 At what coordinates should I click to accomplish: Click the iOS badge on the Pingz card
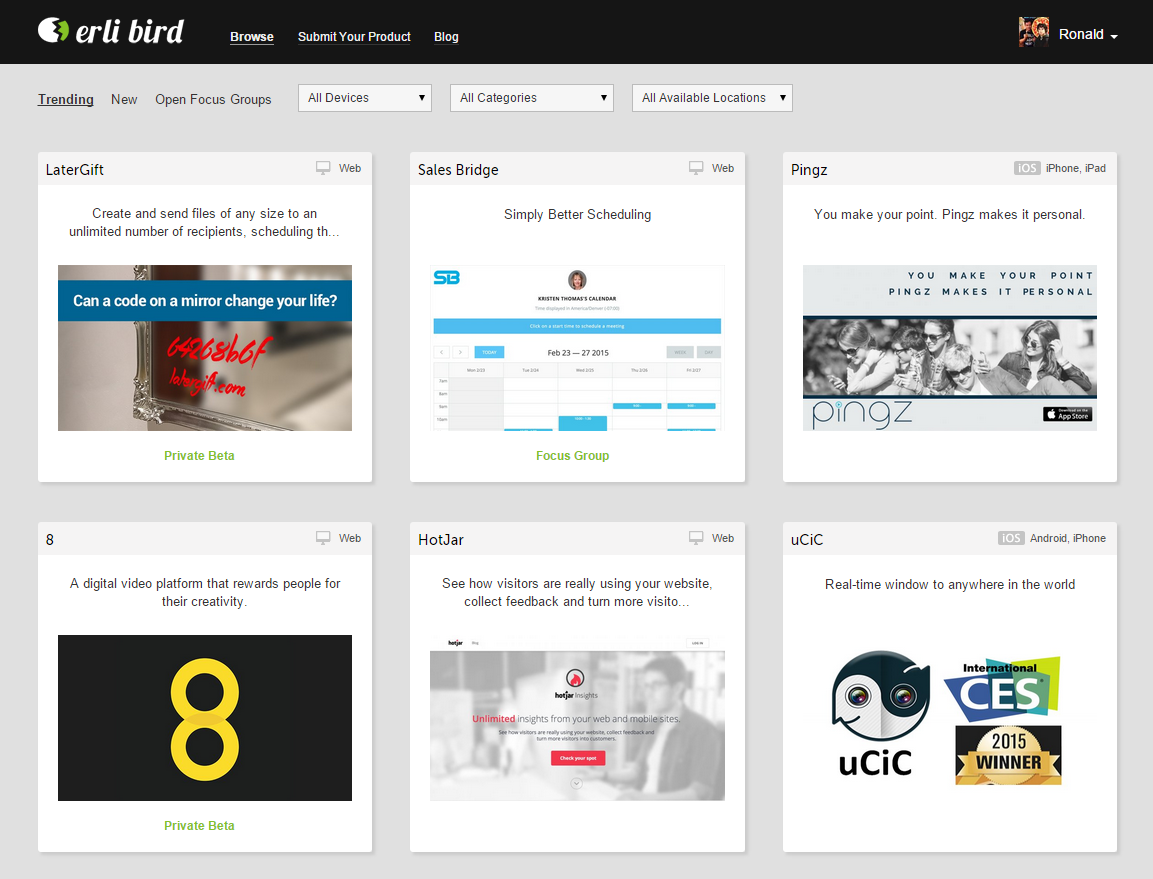coord(1027,168)
